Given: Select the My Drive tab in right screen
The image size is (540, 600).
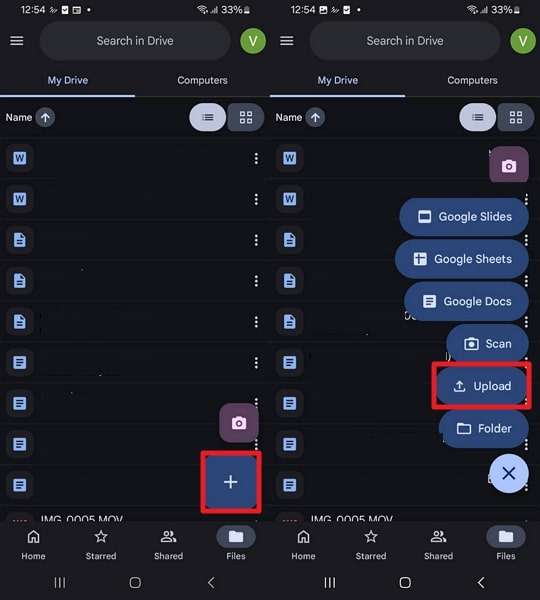Looking at the screenshot, I should tap(338, 80).
